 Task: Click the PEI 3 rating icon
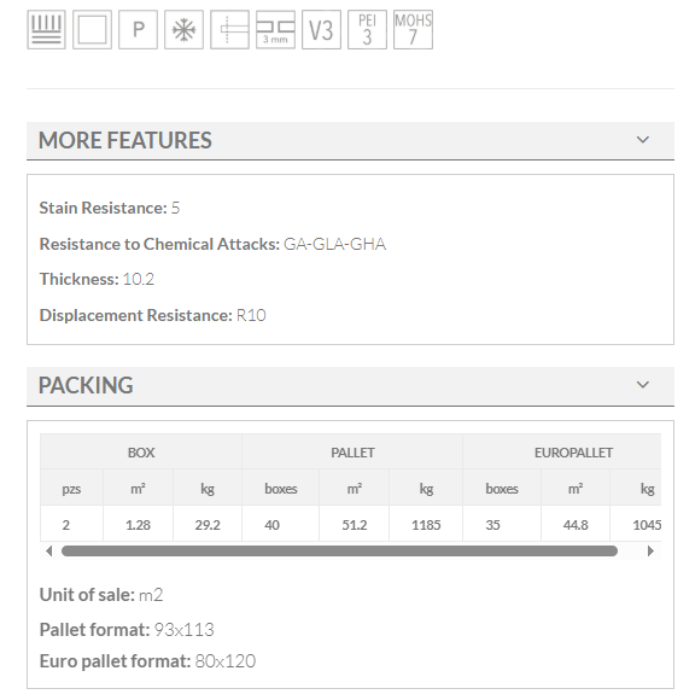[367, 30]
